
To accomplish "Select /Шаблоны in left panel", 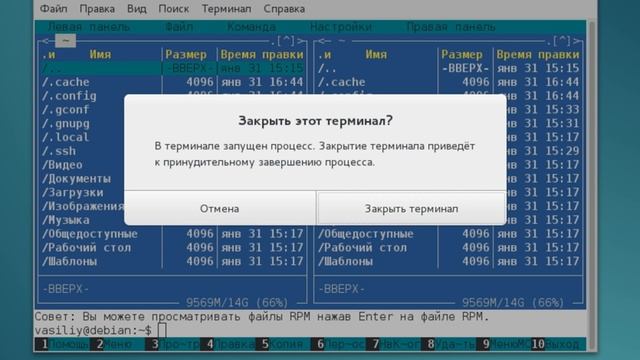I will (x=69, y=262).
